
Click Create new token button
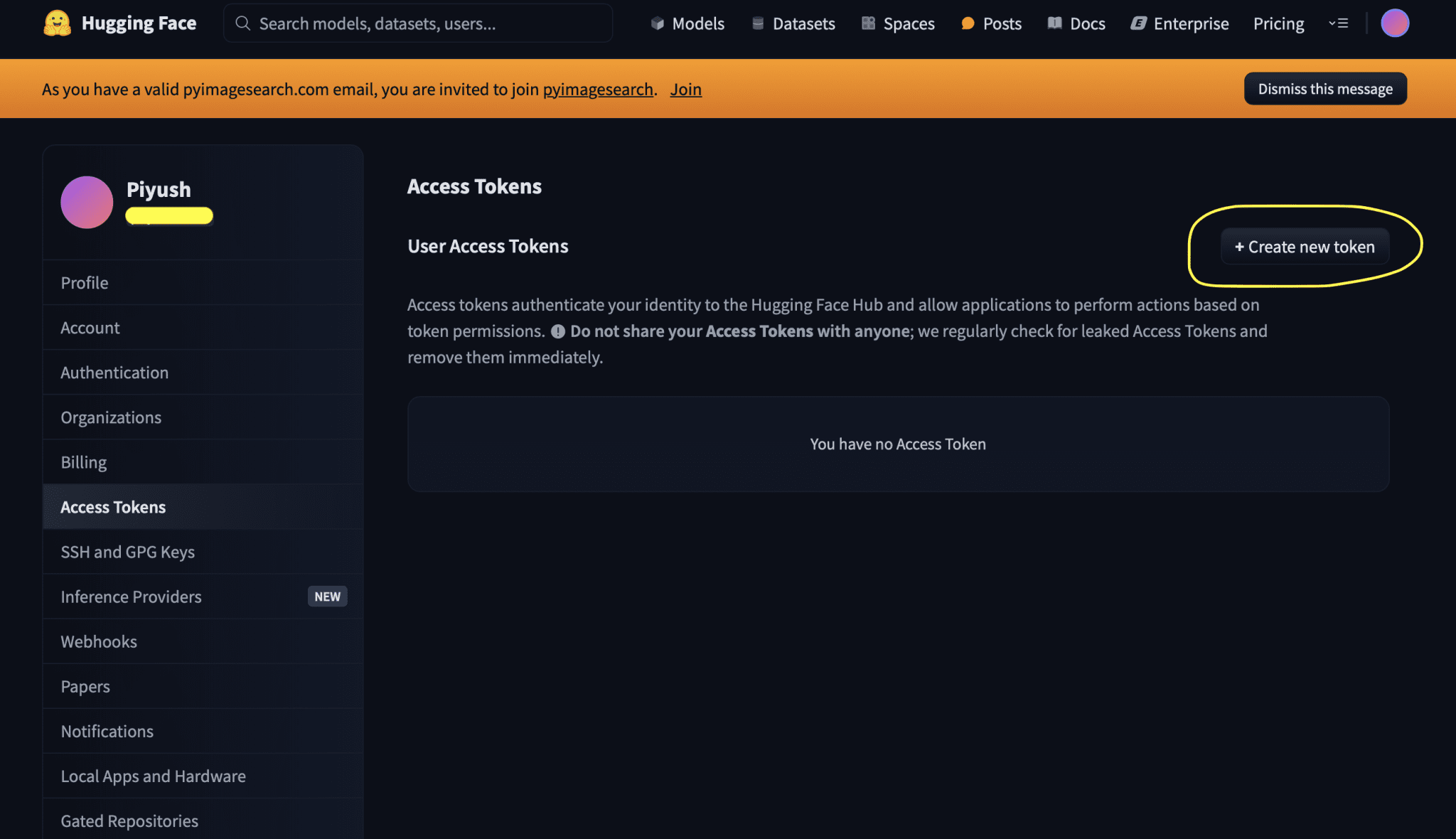(1305, 247)
